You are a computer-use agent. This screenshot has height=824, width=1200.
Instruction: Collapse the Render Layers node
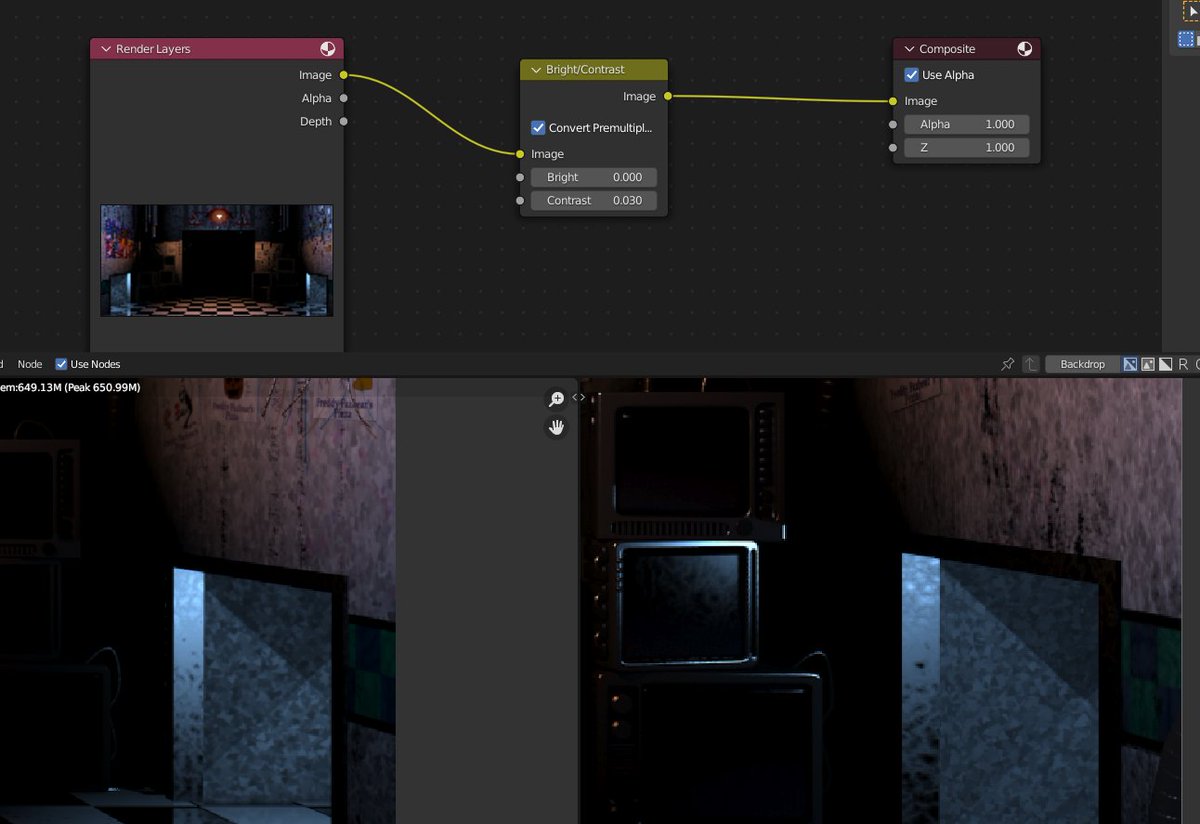(x=105, y=49)
